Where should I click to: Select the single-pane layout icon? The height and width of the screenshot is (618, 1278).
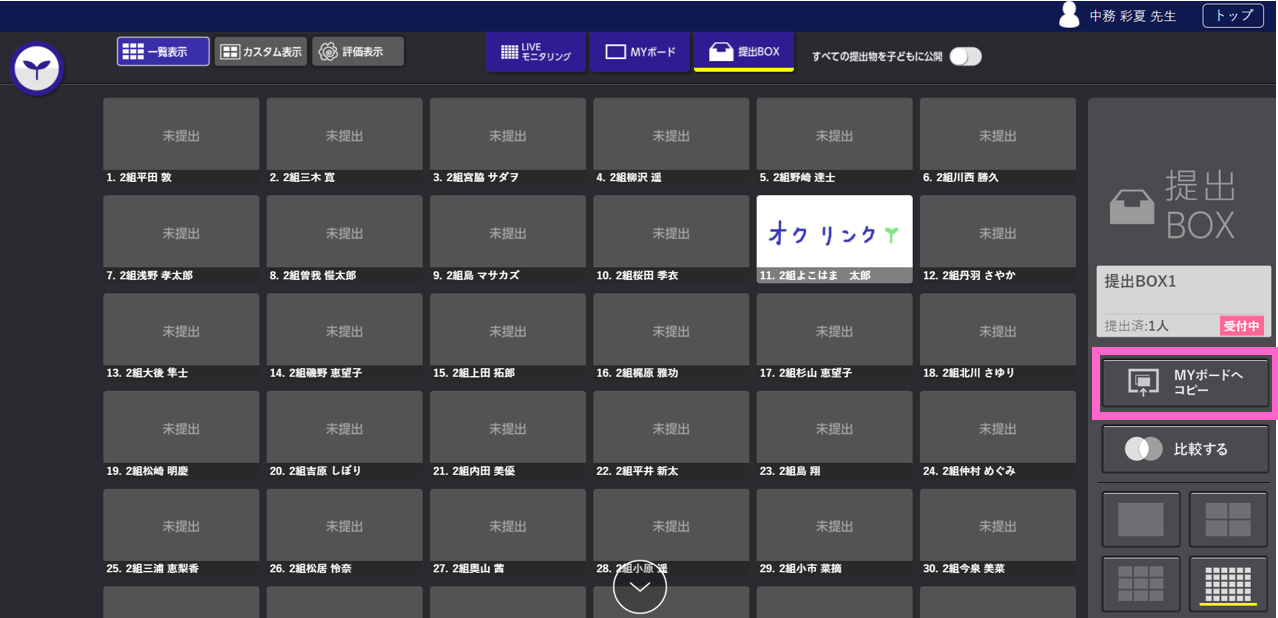(1140, 519)
